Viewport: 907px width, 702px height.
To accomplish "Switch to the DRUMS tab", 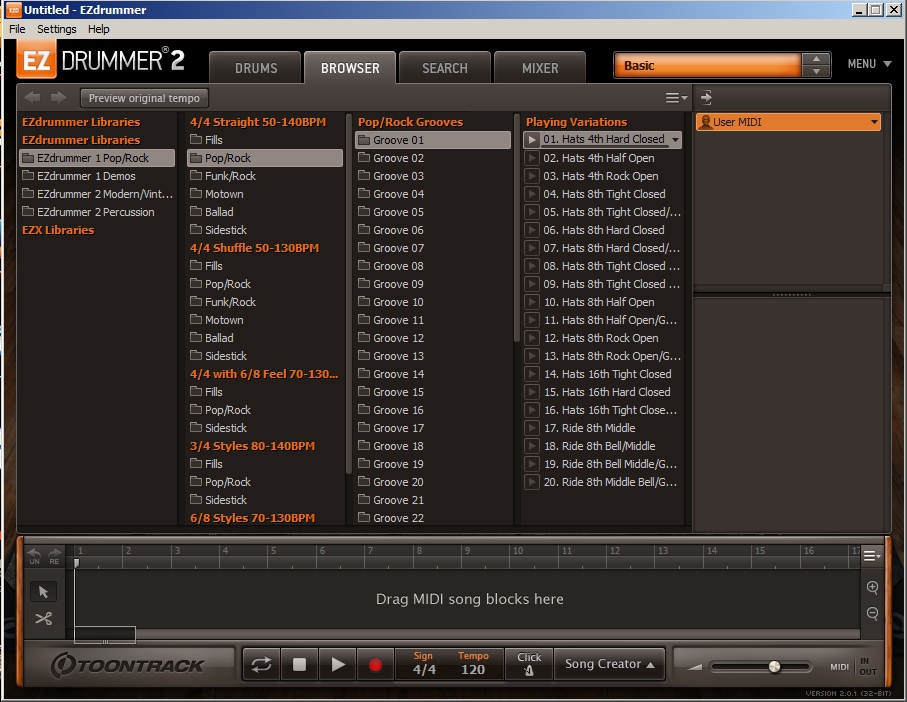I will click(x=256, y=68).
